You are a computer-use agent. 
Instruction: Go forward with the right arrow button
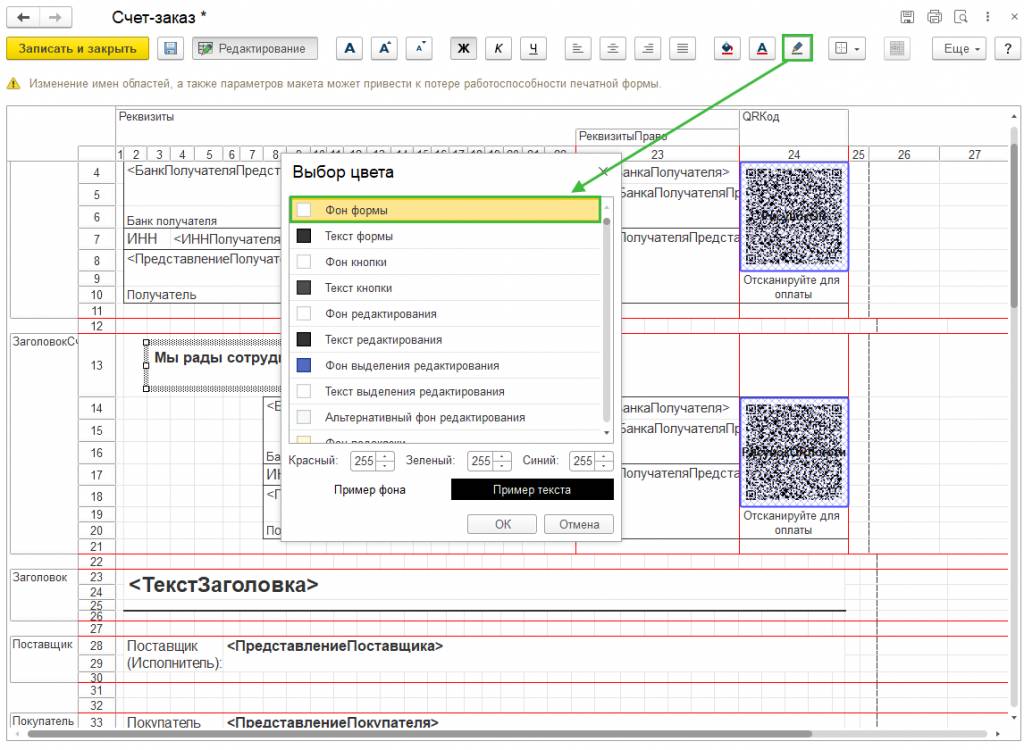coord(56,17)
